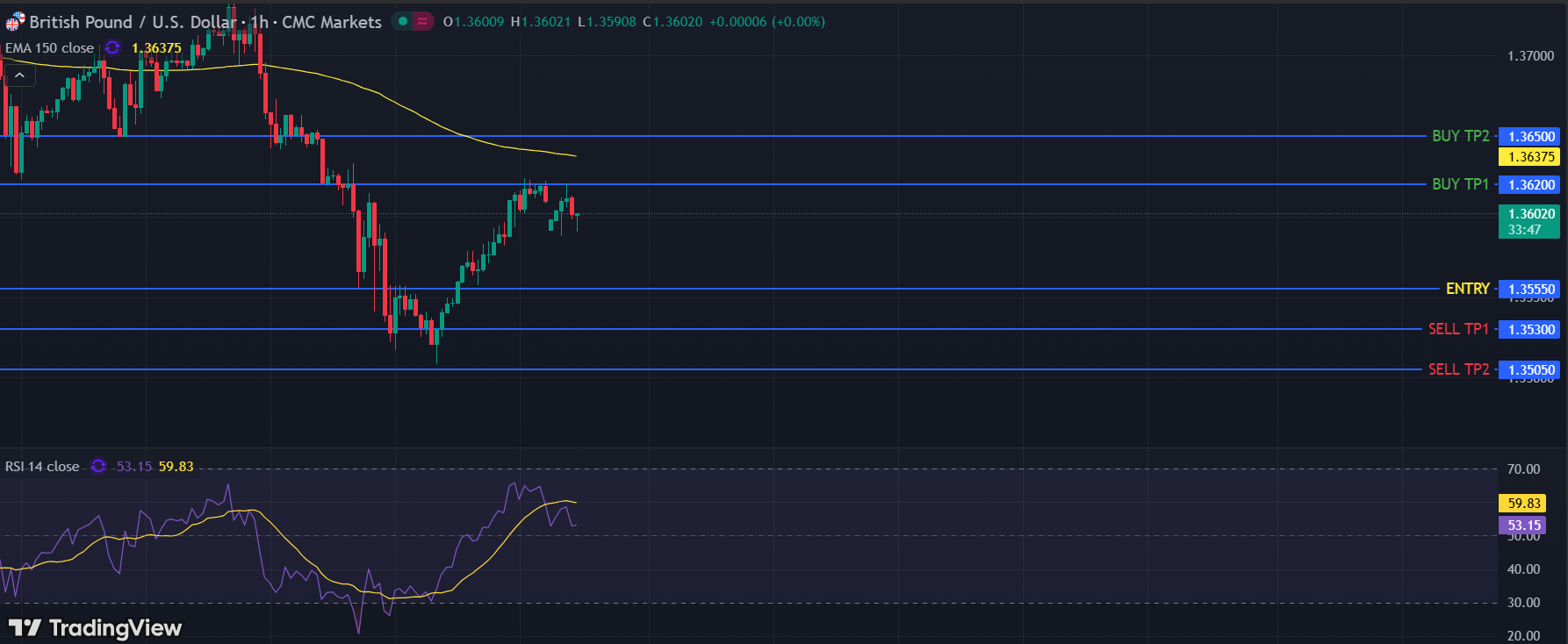This screenshot has width=1568, height=644.
Task: Click the purple refresh icon beside EMA 150
Action: coord(112,47)
